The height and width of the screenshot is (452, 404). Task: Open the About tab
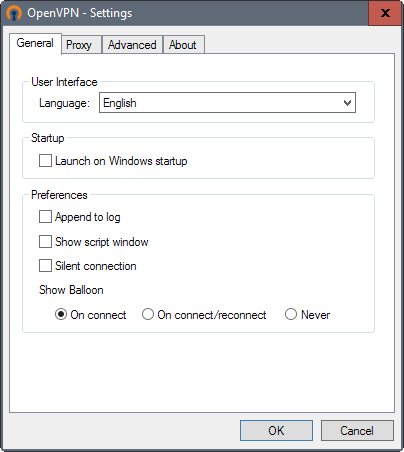[x=183, y=45]
